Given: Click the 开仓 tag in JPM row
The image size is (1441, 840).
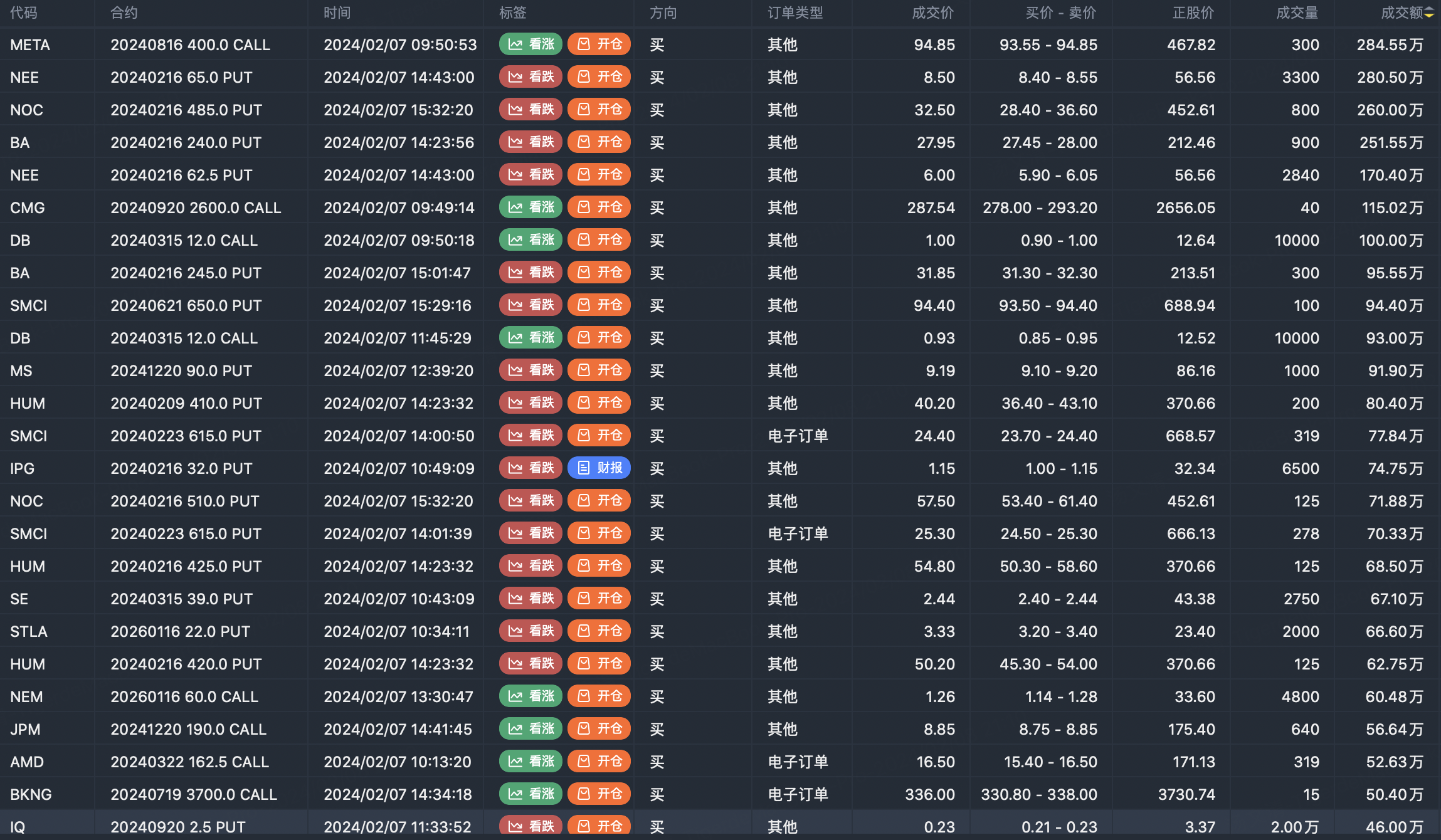Looking at the screenshot, I should click(599, 729).
